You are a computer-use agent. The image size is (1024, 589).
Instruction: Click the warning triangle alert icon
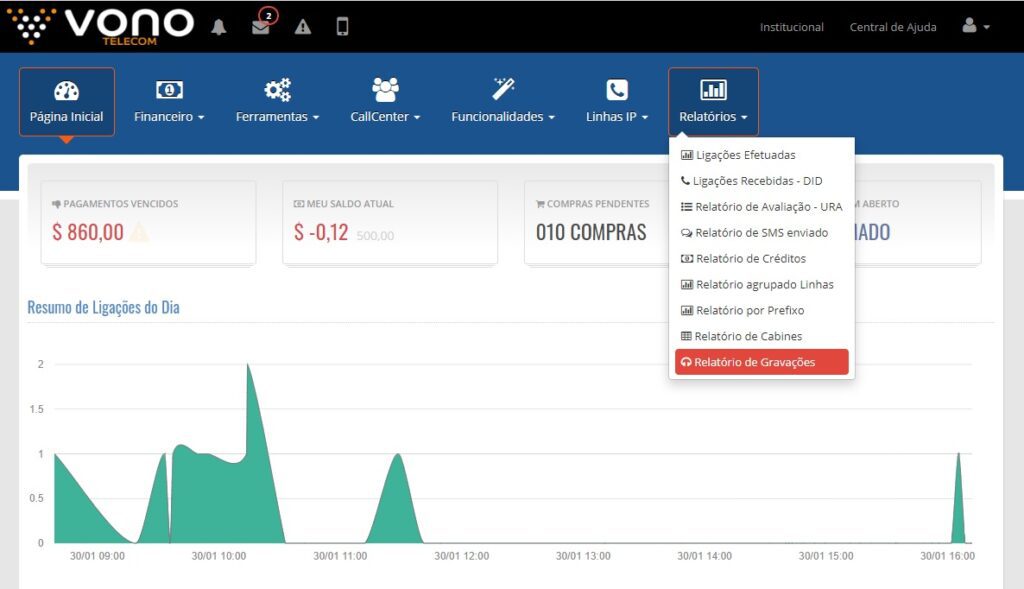pos(302,27)
